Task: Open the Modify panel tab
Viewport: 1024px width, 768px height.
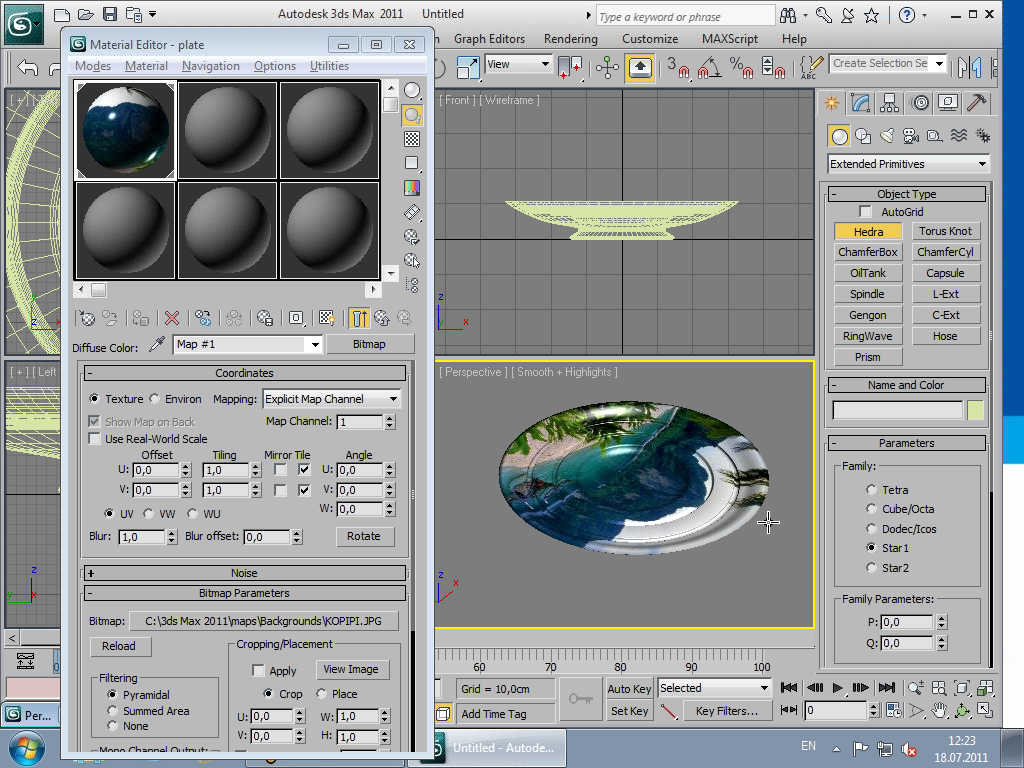Action: pyautogui.click(x=860, y=103)
